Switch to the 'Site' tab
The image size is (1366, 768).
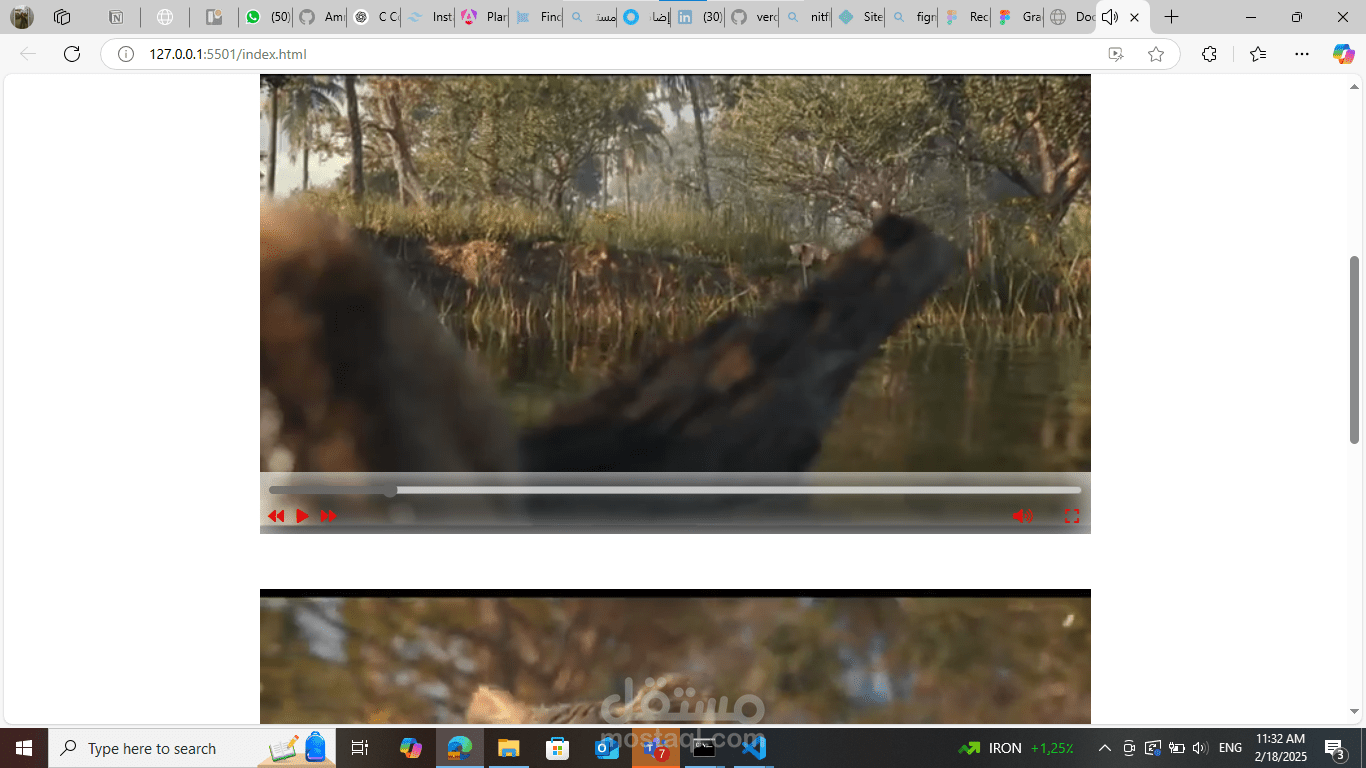[x=861, y=17]
